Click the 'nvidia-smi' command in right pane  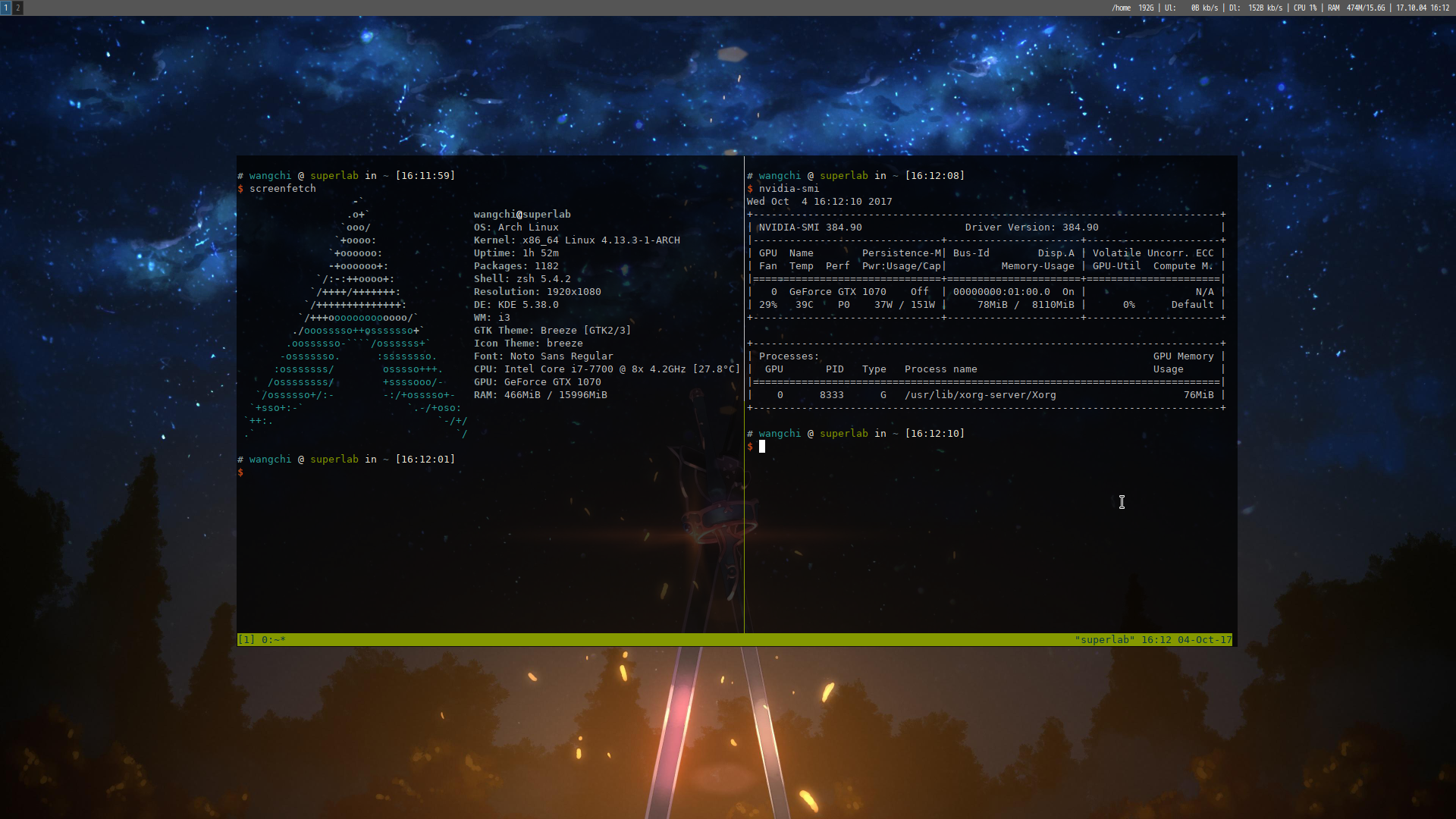coord(789,189)
